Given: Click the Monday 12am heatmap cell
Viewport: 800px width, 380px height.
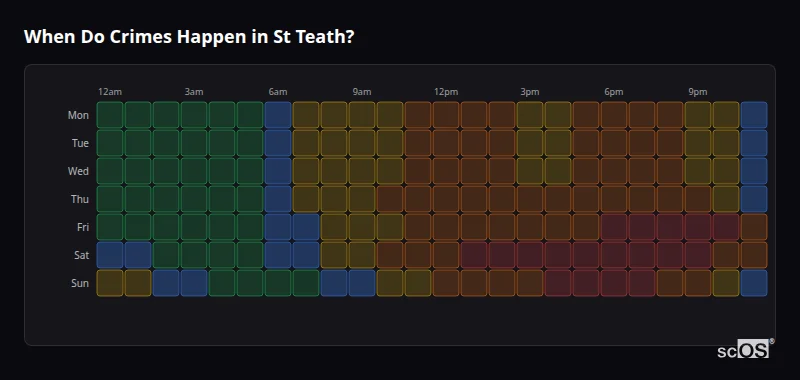Looking at the screenshot, I should coord(110,115).
